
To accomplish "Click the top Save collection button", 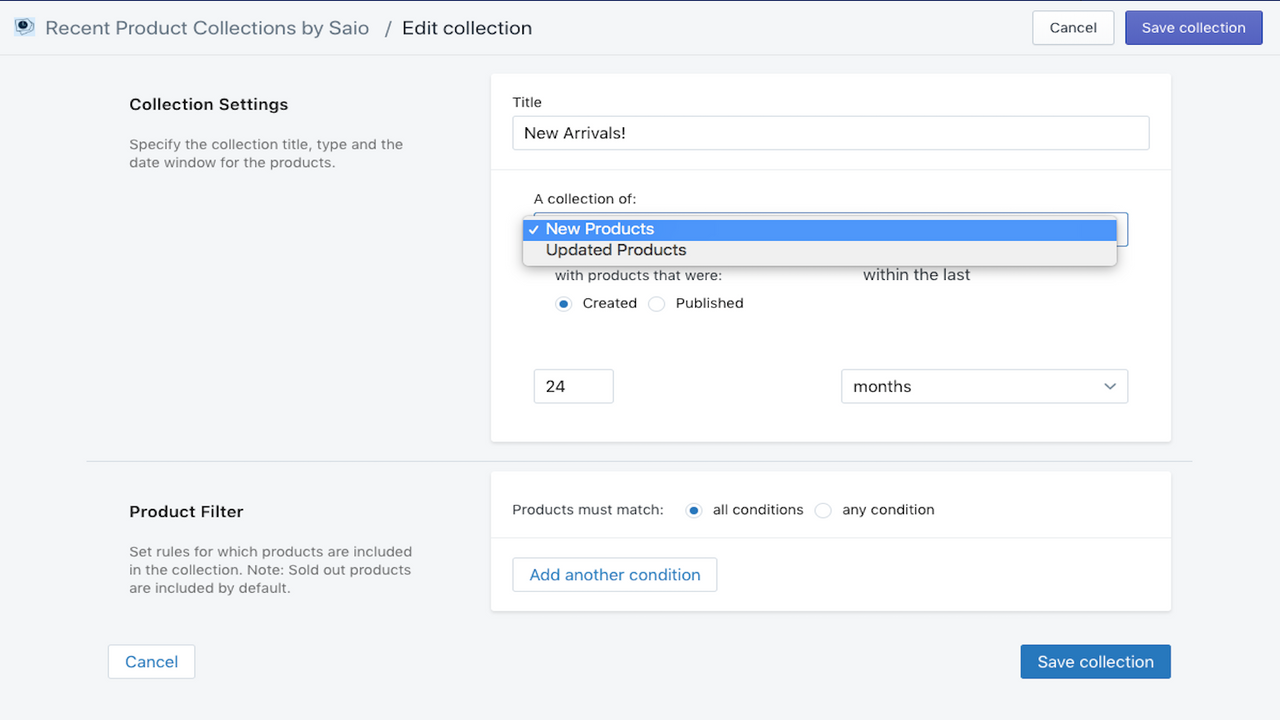I will [x=1193, y=28].
